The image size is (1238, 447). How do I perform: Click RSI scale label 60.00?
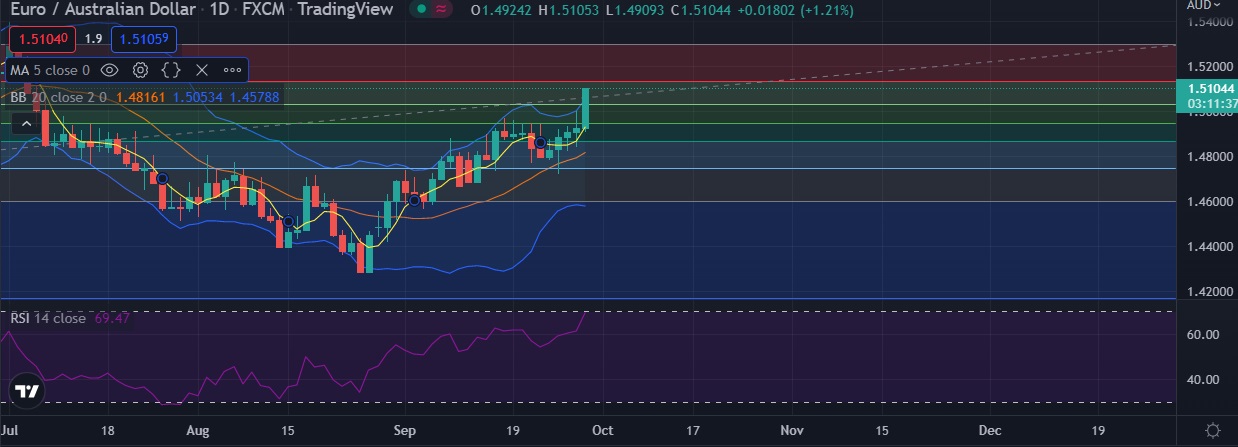[1205, 334]
